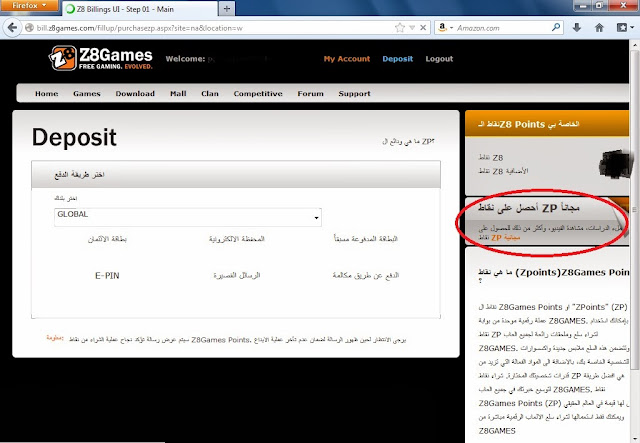Choose the البطاقة المدفوعة مسبقاً option
640x443 pixels.
coord(366,239)
